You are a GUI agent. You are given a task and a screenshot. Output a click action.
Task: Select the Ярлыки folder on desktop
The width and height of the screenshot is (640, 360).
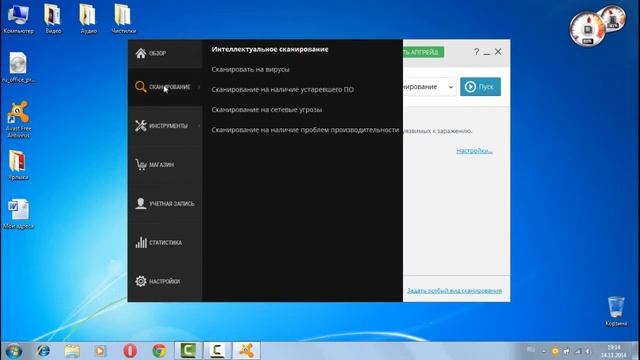click(18, 165)
